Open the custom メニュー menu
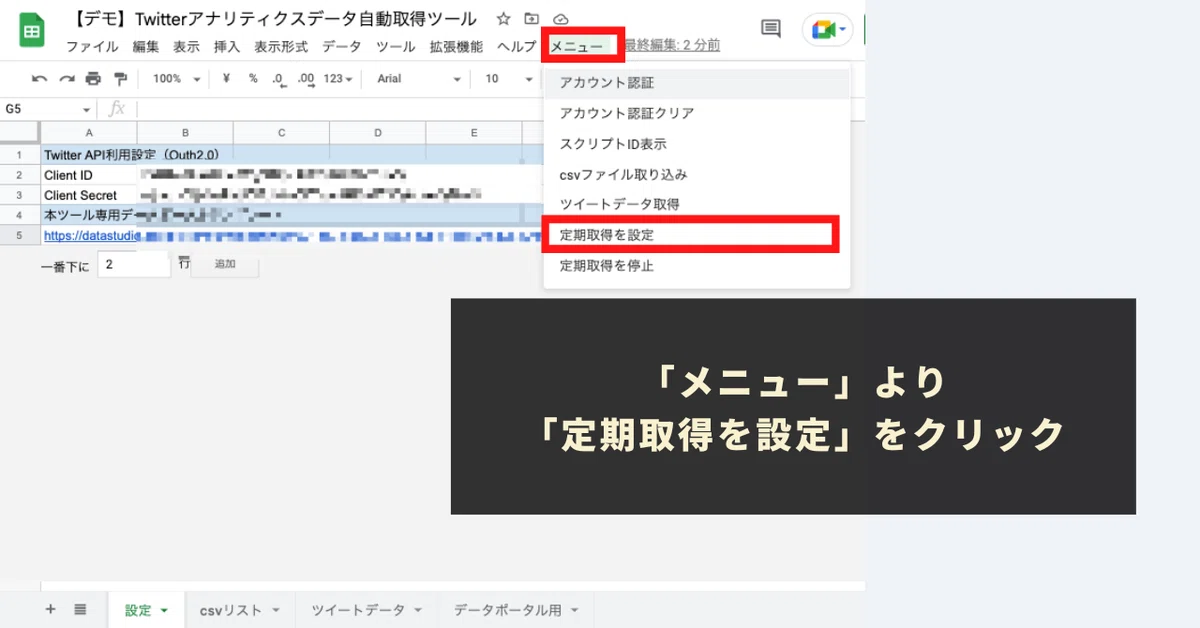This screenshot has height=628, width=1200. tap(577, 46)
